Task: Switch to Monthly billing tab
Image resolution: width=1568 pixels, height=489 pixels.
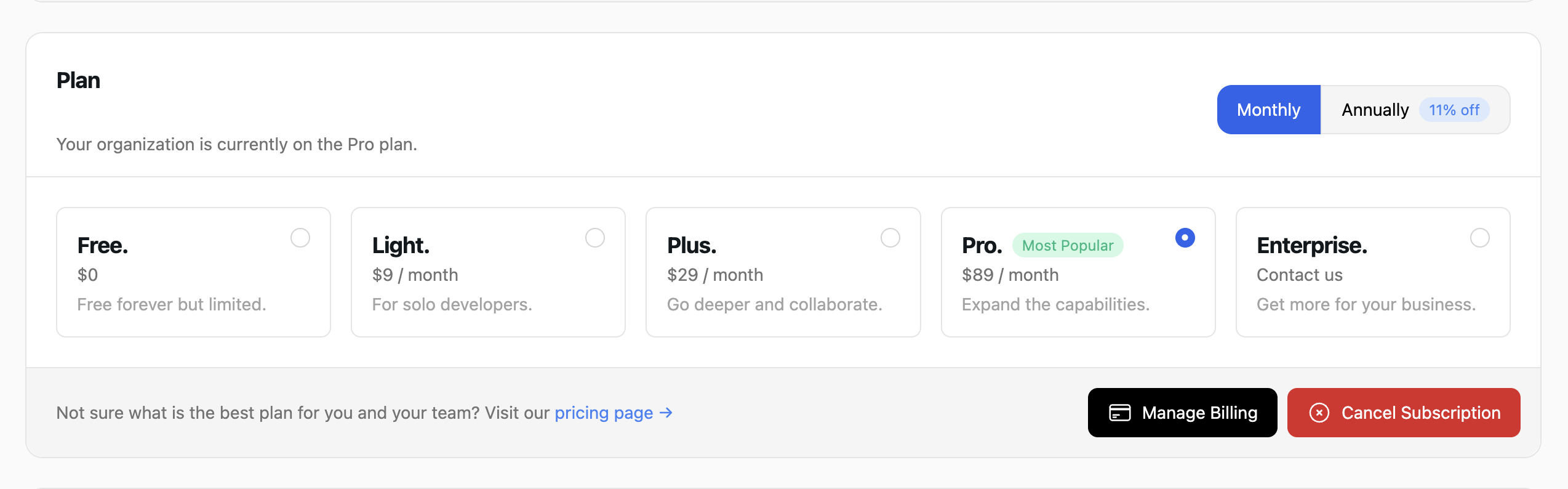Action: [1268, 110]
